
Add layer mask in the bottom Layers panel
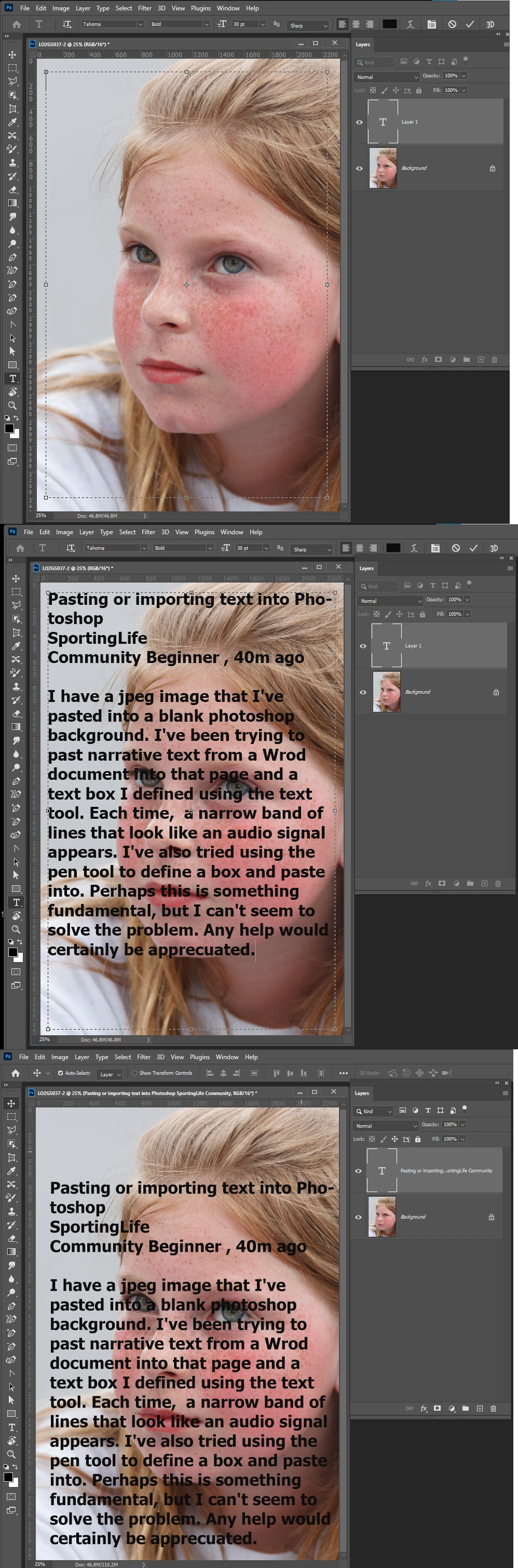click(437, 1408)
